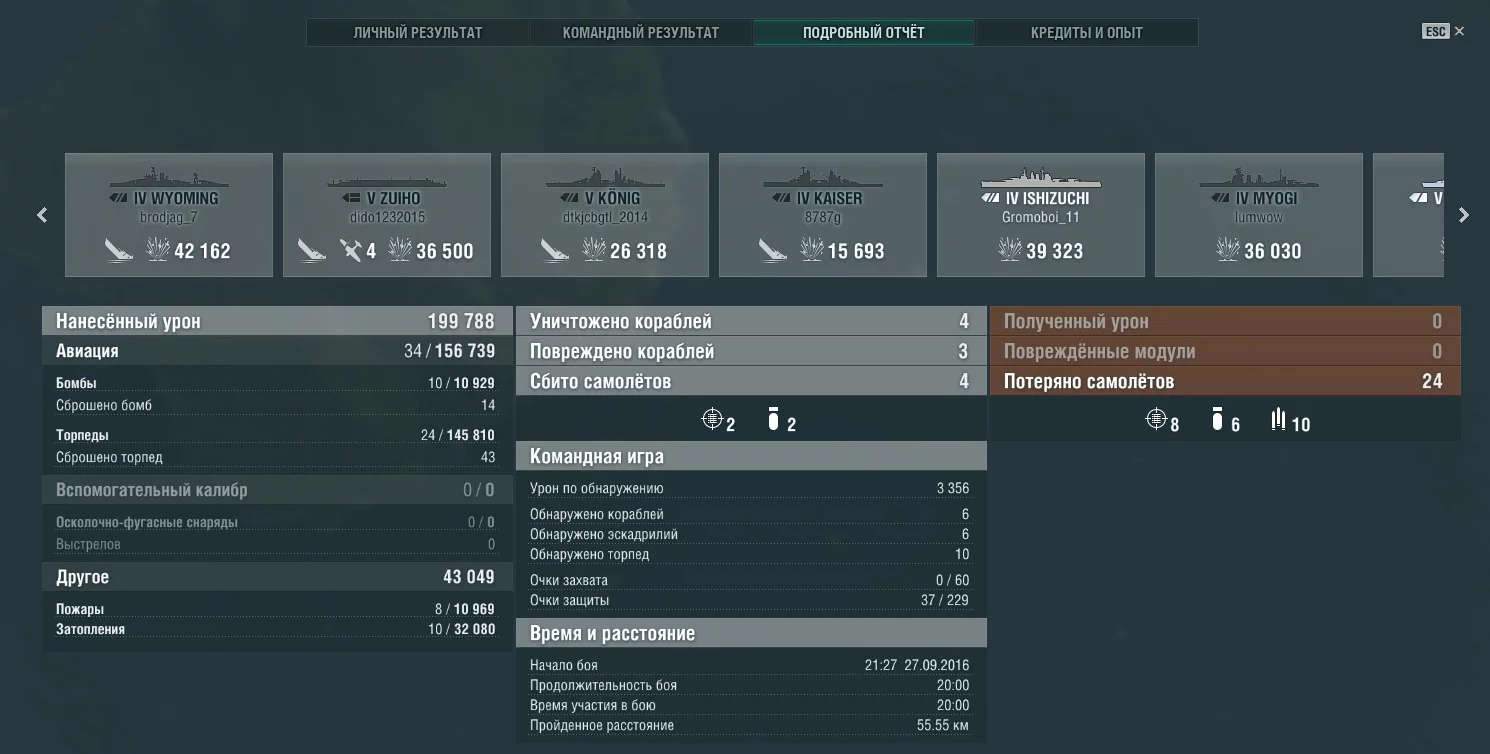Image resolution: width=1490 pixels, height=754 pixels.
Task: Open the Личный результат tab
Action: tap(418, 33)
